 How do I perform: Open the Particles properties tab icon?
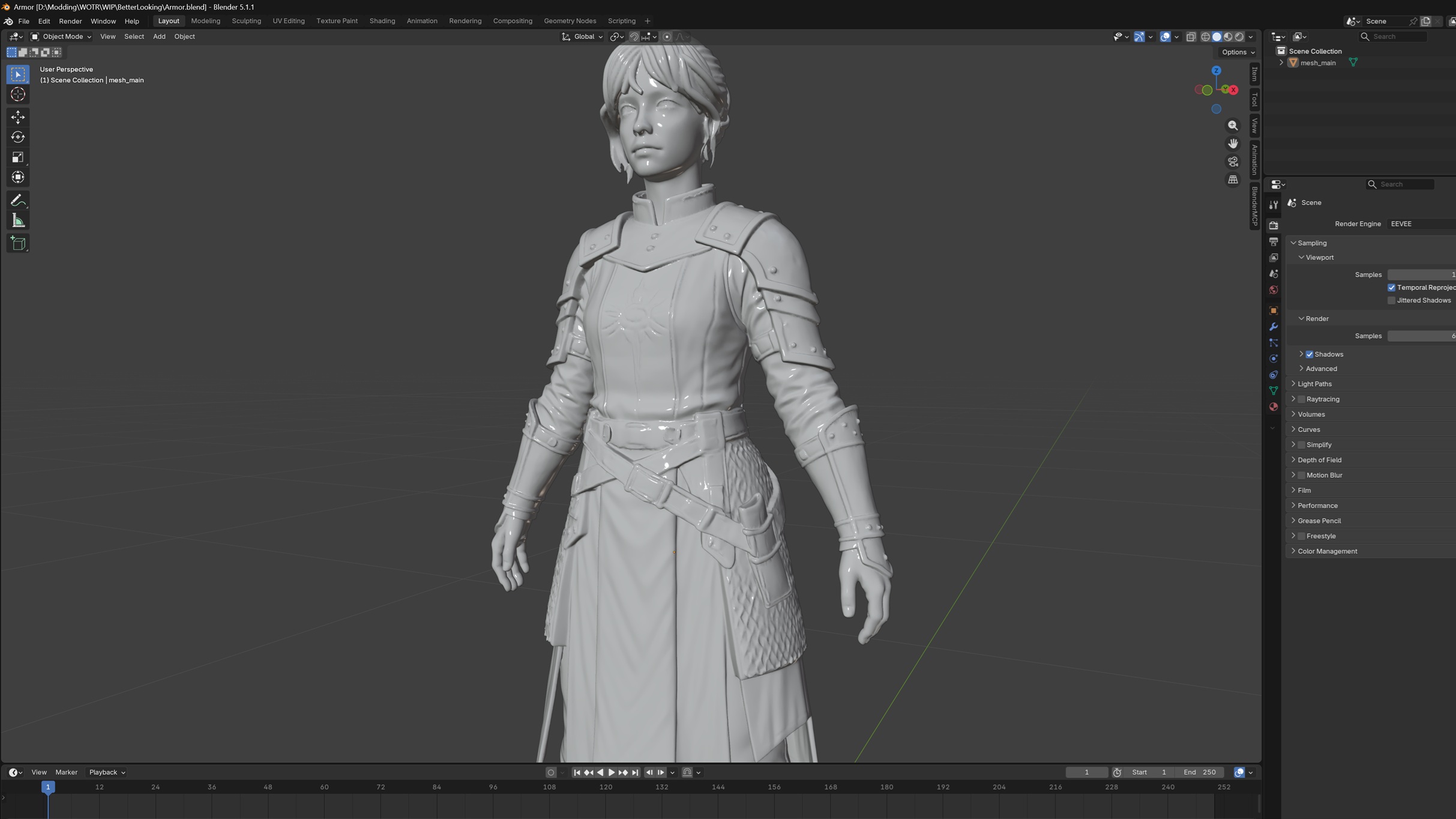pos(1274,343)
